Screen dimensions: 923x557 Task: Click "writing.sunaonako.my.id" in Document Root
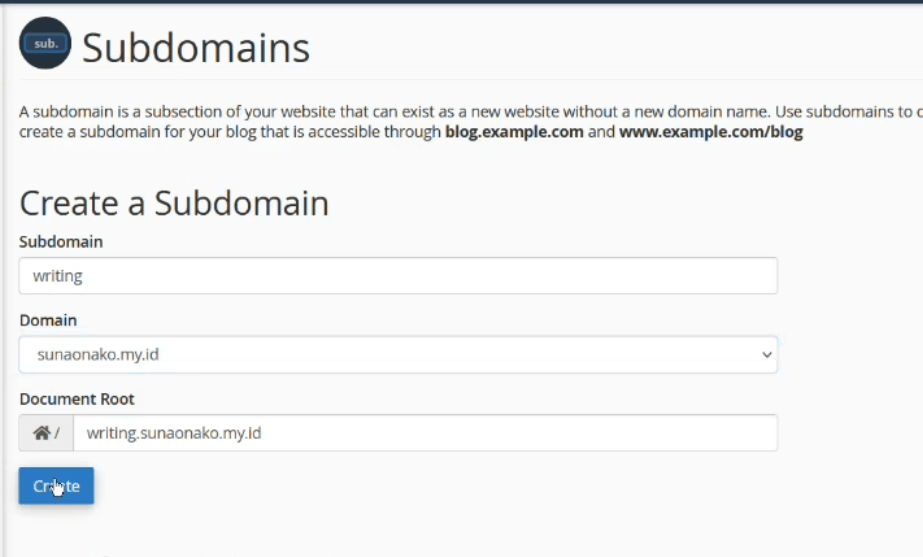(175, 433)
